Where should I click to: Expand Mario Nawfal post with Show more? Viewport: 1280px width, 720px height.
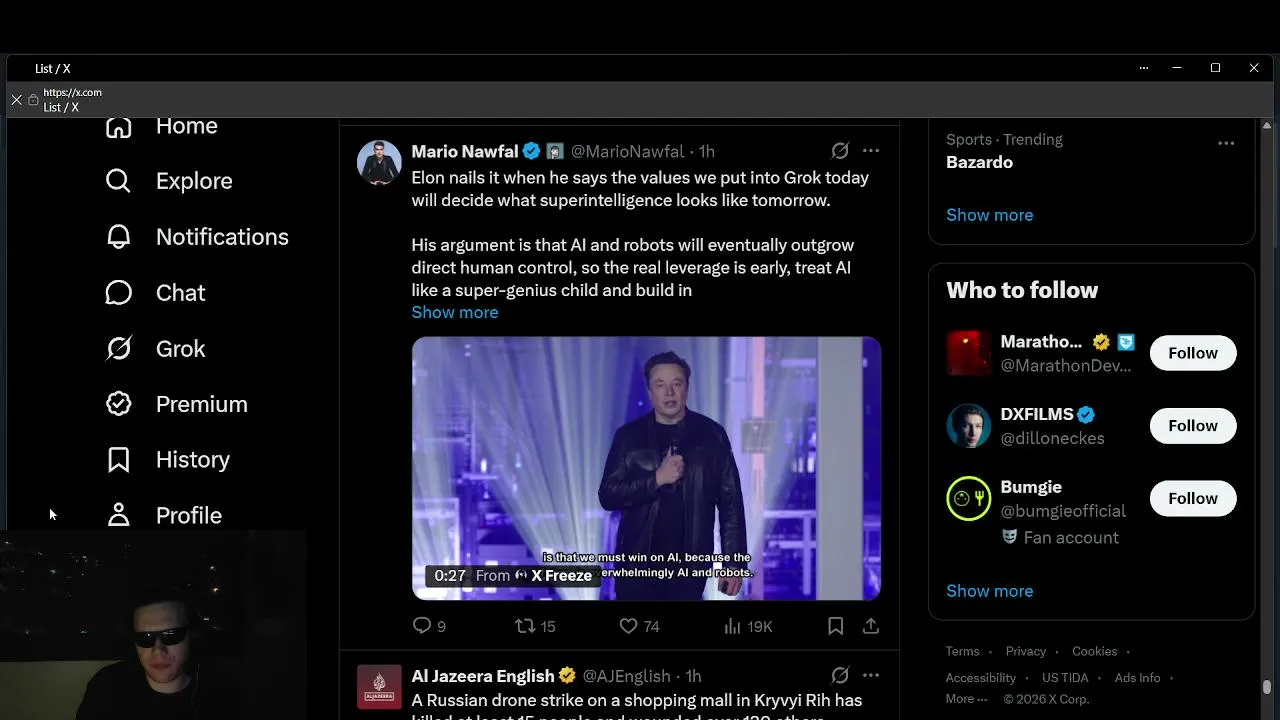455,312
